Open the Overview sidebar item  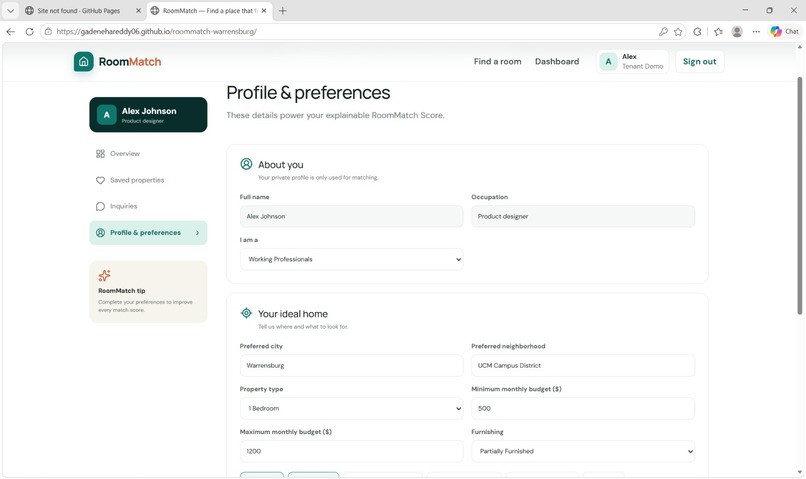(x=148, y=154)
